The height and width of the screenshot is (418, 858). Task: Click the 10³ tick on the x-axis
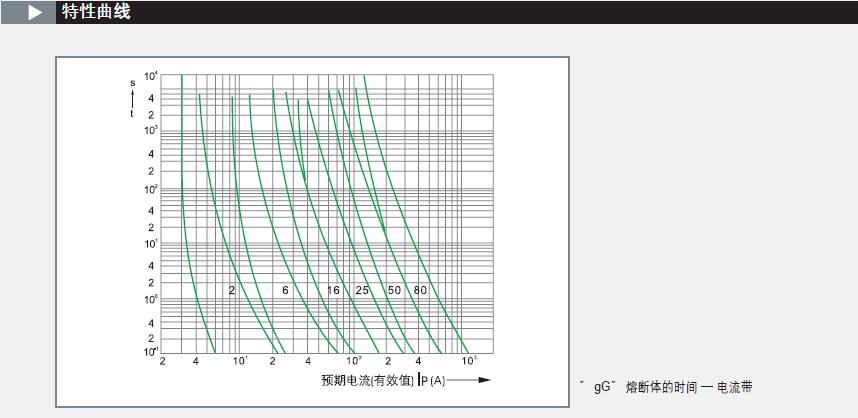(468, 359)
